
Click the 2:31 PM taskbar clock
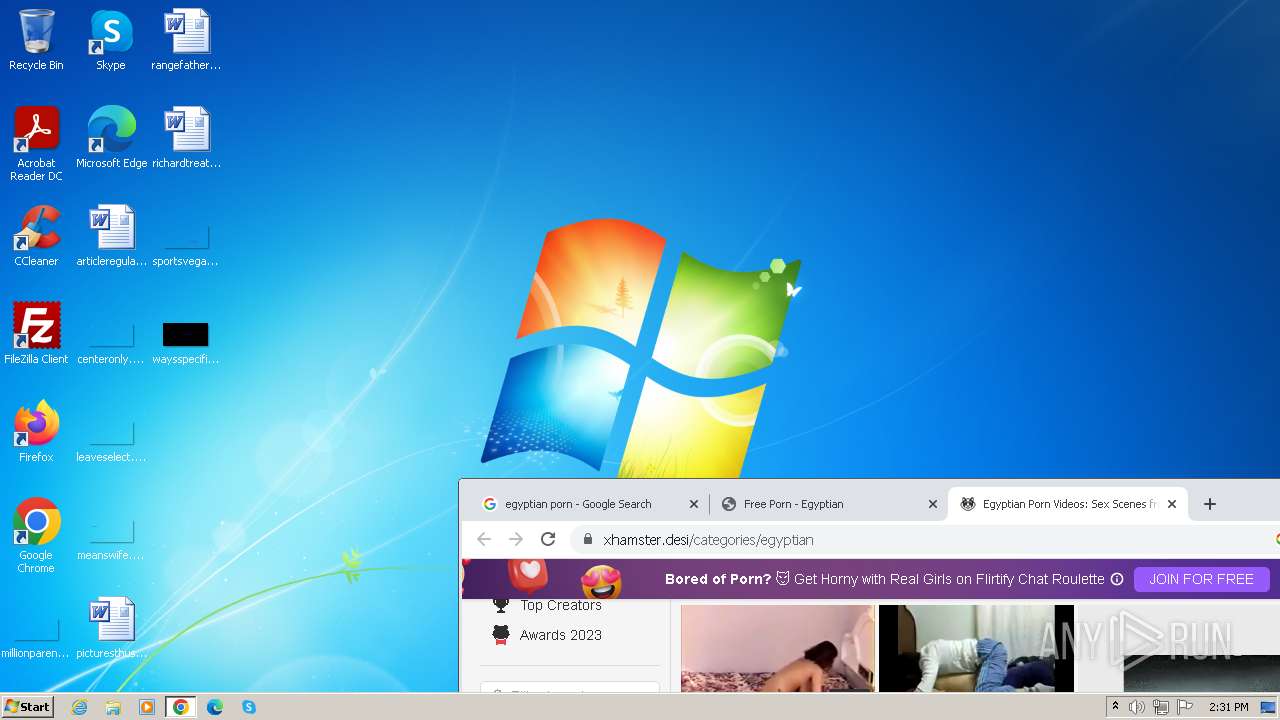coord(1228,707)
